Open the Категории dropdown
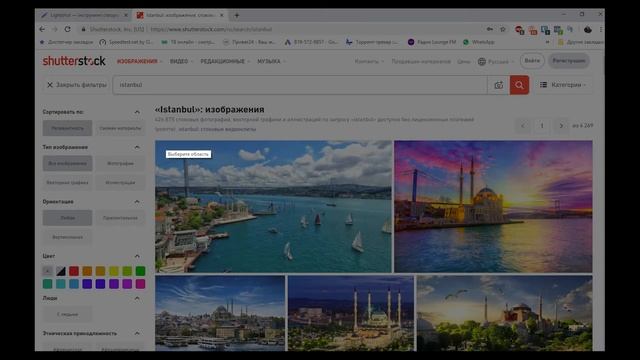Image resolution: width=640 pixels, height=360 pixels. pyautogui.click(x=563, y=85)
